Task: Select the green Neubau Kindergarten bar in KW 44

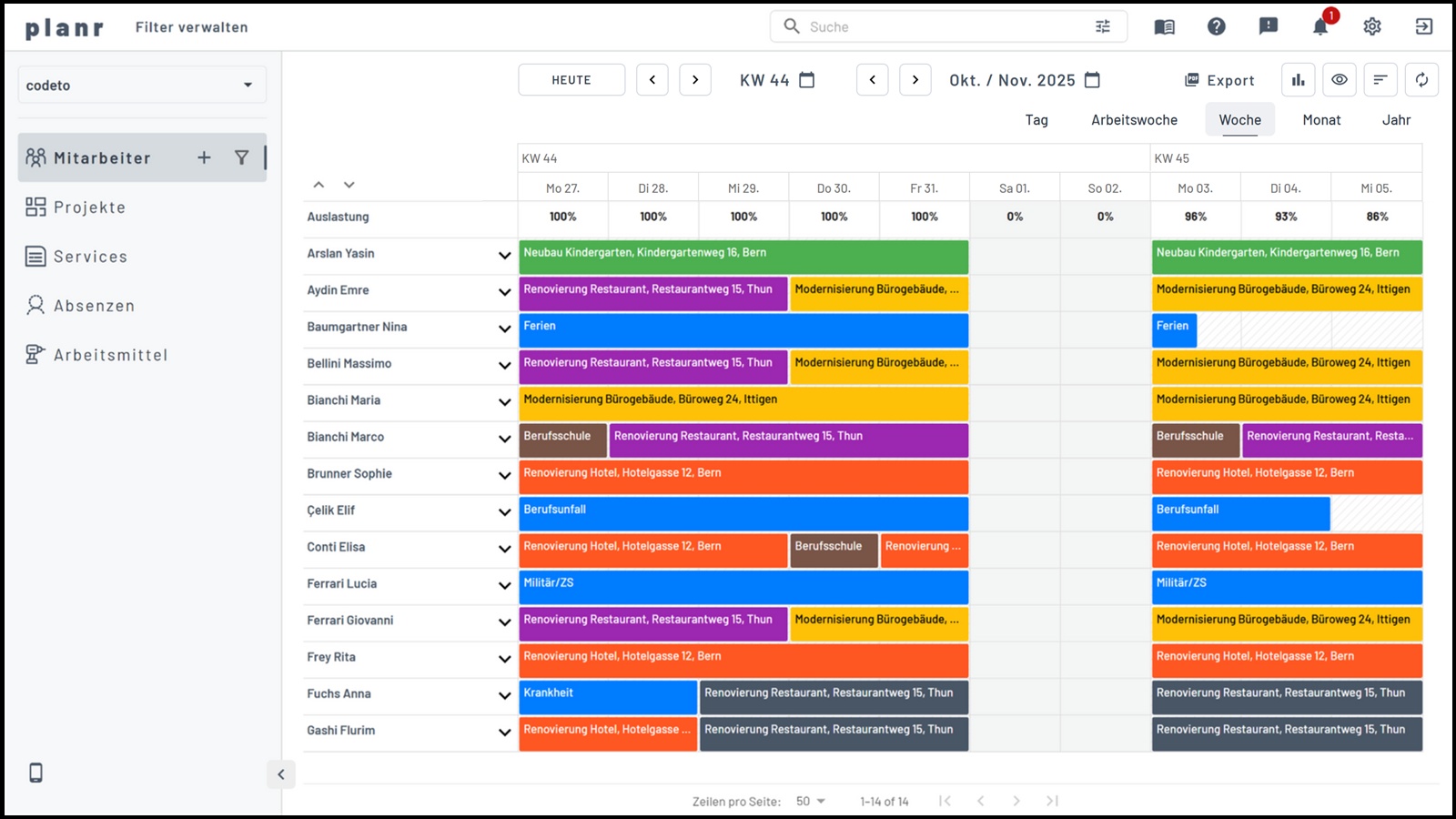Action: pyautogui.click(x=743, y=257)
